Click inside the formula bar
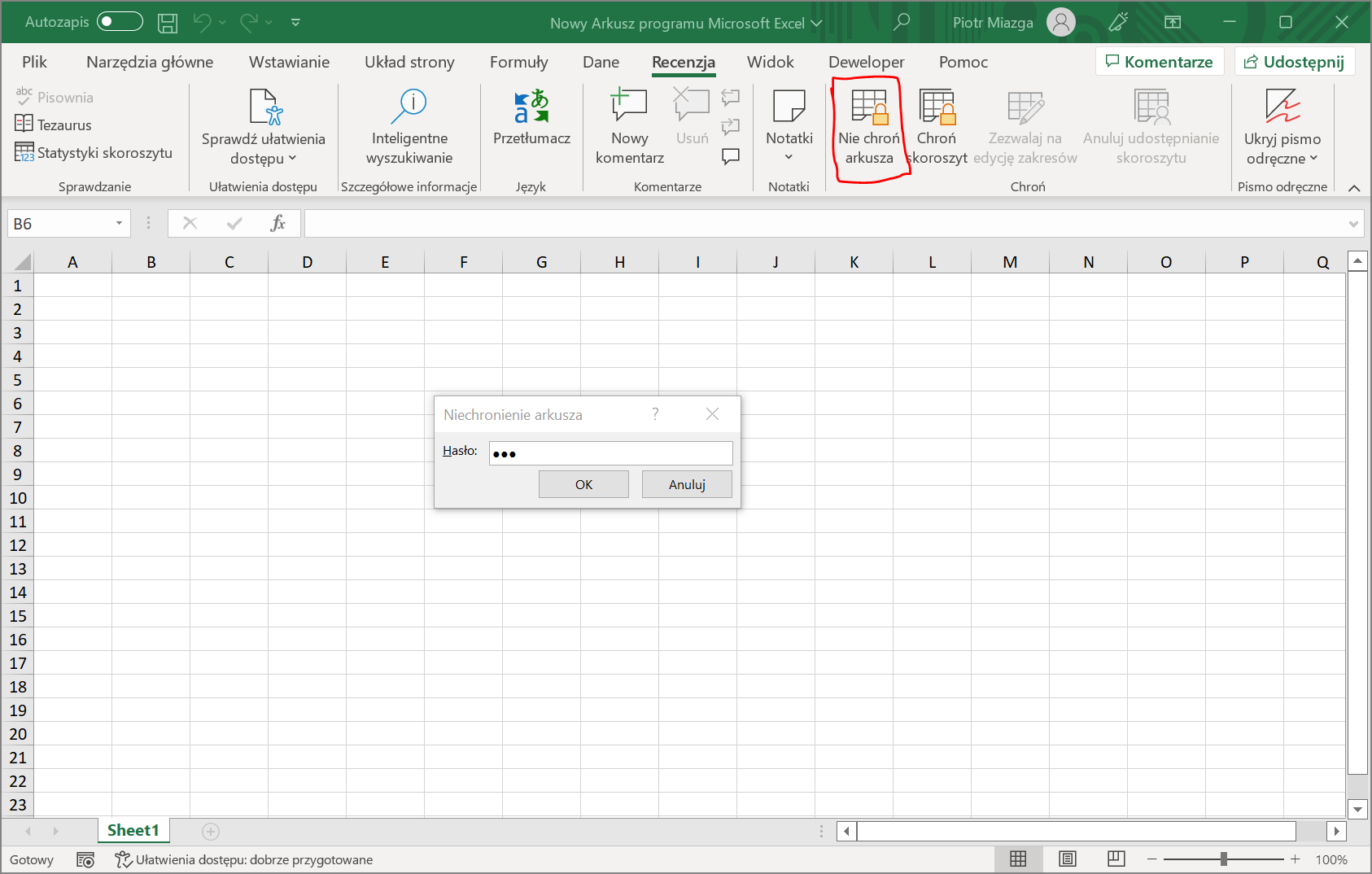Screen dimensions: 1372x874 [x=825, y=223]
